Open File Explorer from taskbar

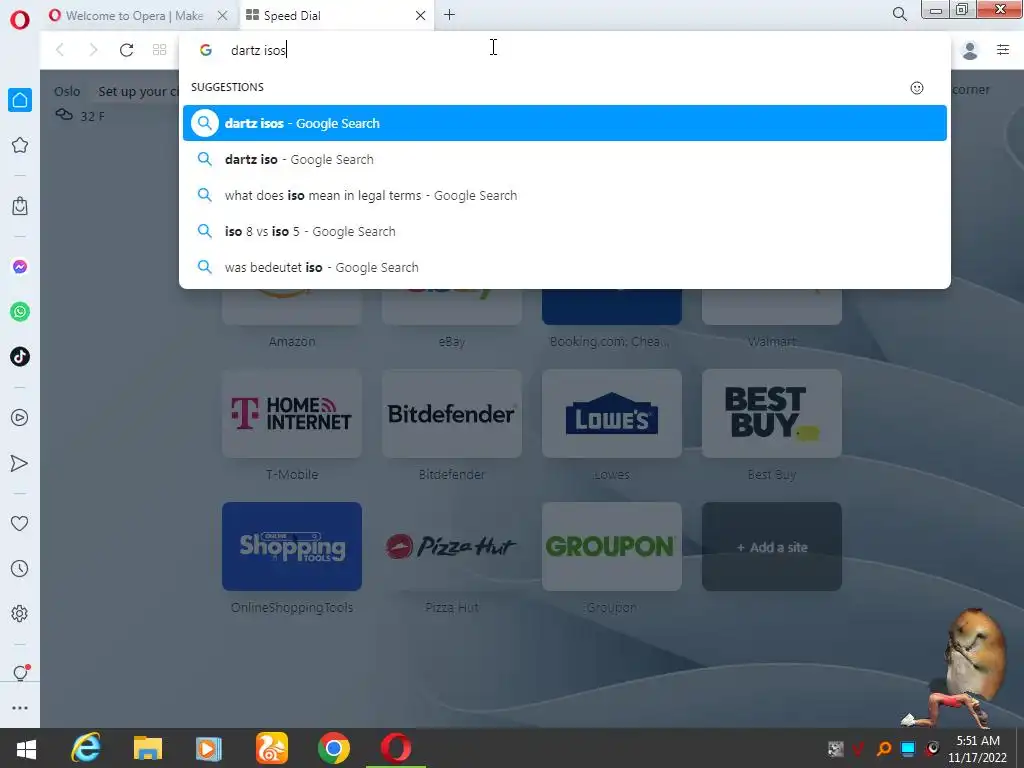[x=148, y=748]
